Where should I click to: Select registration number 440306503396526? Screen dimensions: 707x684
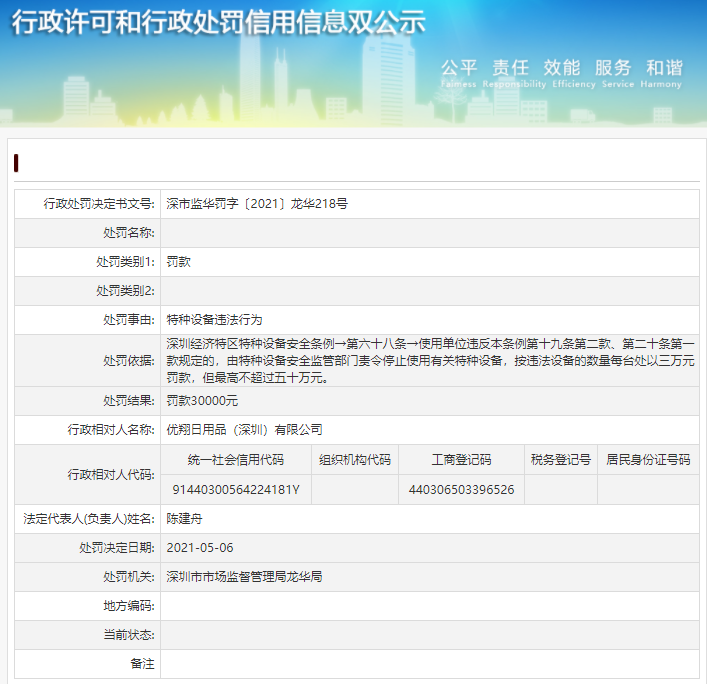coord(461,489)
